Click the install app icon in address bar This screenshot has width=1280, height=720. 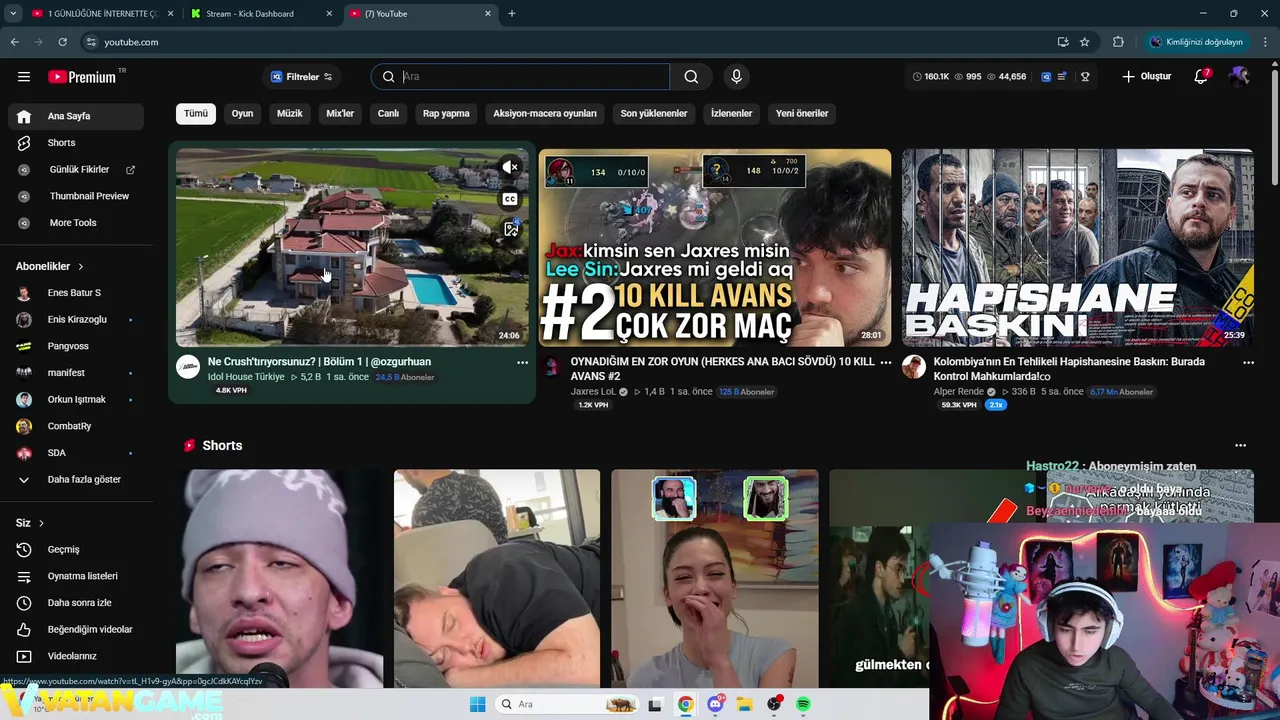pyautogui.click(x=1062, y=42)
